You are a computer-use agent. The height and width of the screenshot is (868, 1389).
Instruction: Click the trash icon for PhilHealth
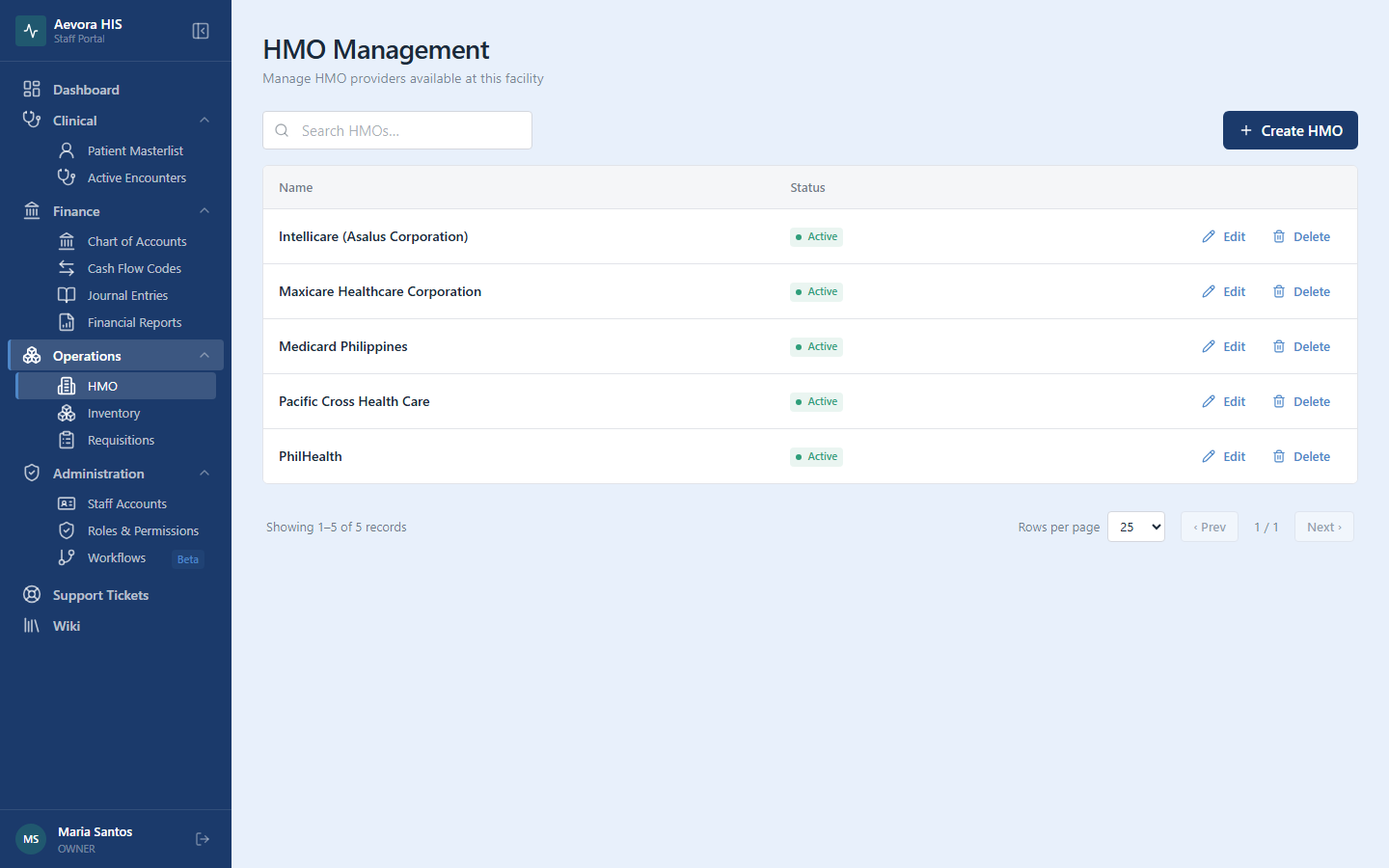tap(1279, 456)
